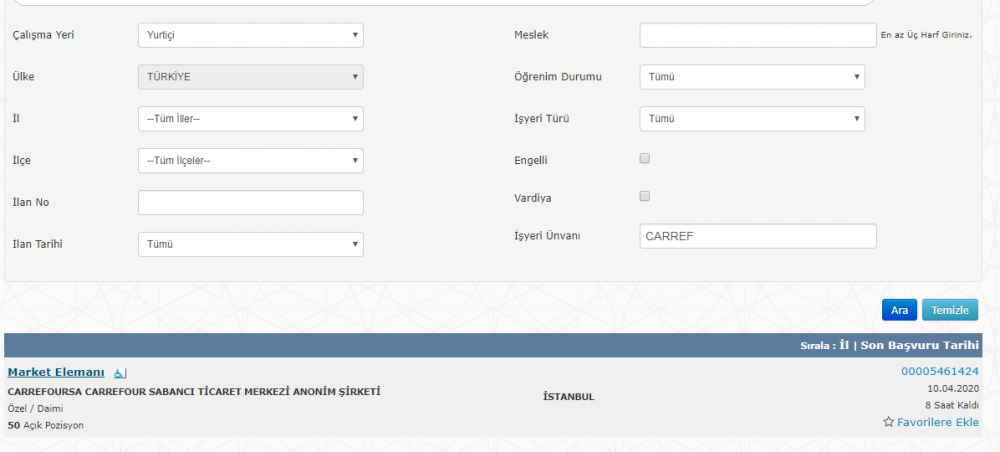Viewport: 1000px width, 452px height.
Task: Focus the İlan No text field
Action: coord(250,202)
